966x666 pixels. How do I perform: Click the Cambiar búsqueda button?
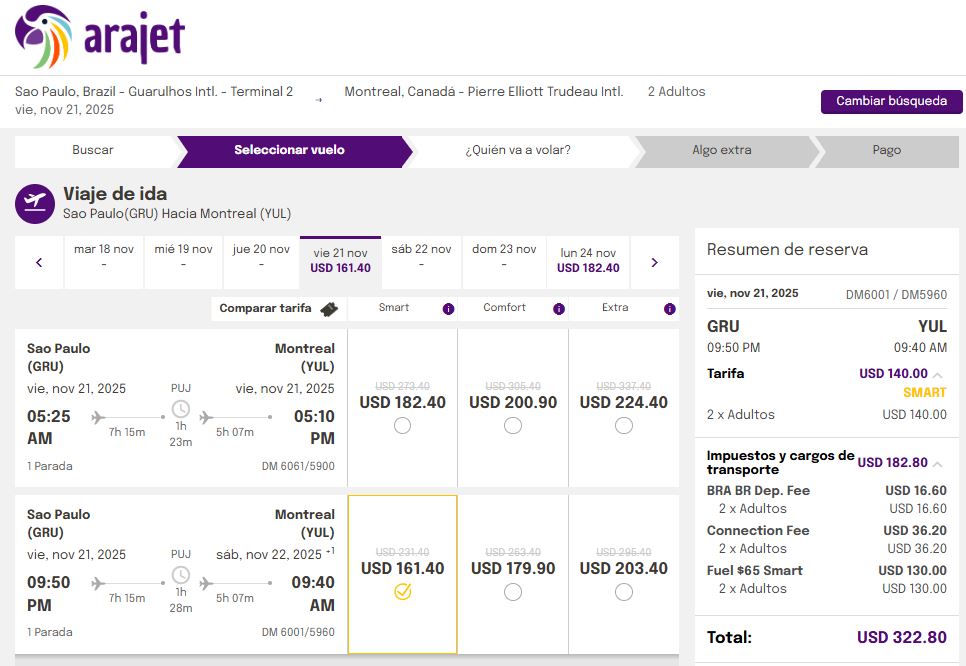(891, 101)
